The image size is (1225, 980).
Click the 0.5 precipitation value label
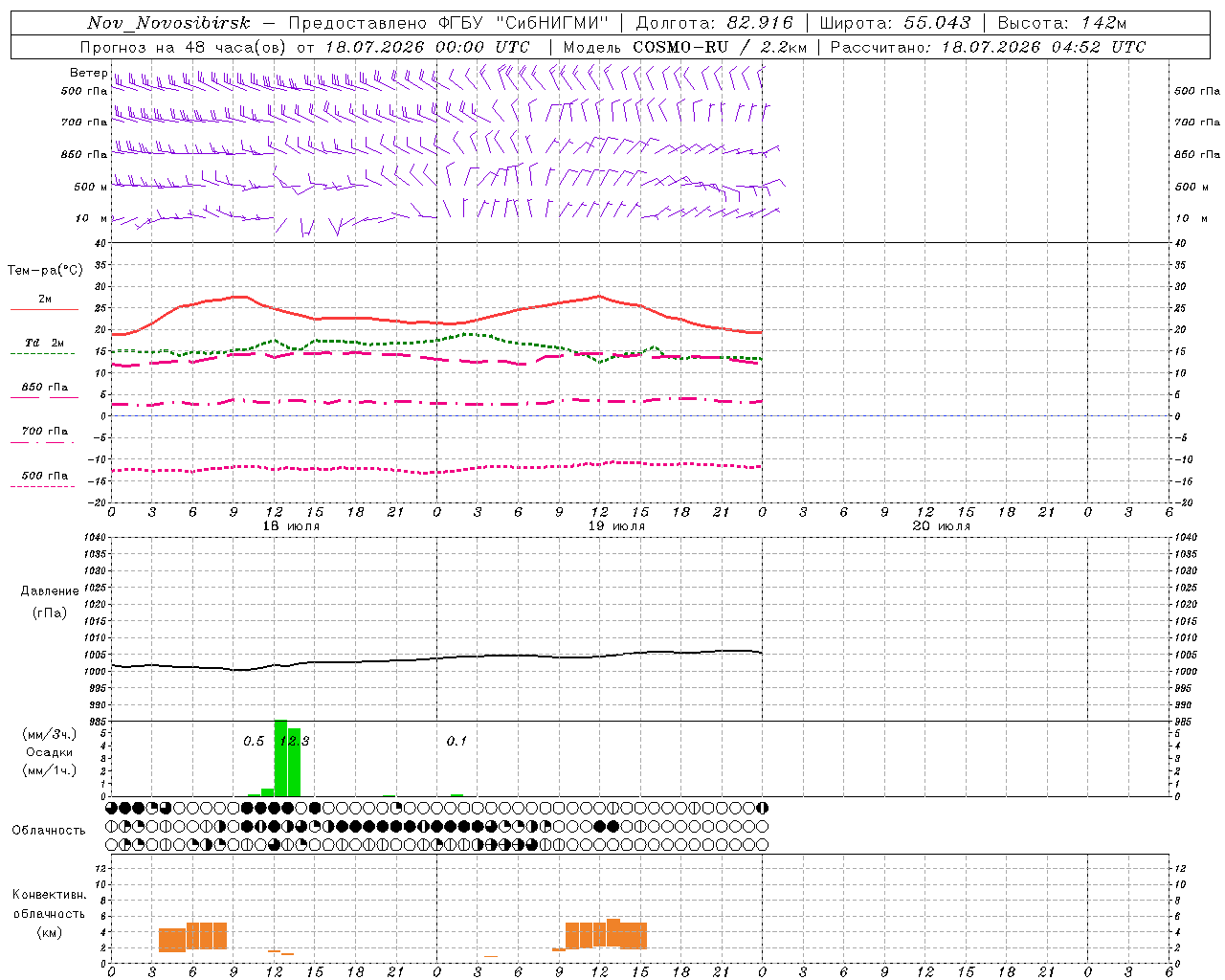(254, 741)
